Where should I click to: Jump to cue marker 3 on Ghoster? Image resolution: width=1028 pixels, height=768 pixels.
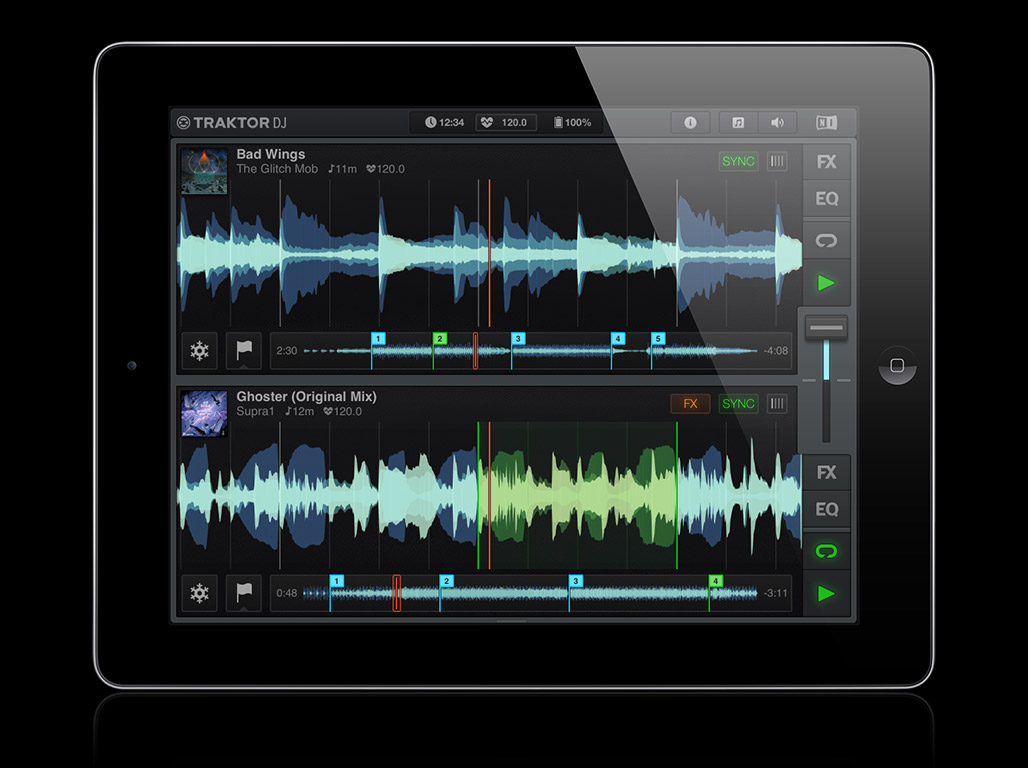click(x=575, y=581)
